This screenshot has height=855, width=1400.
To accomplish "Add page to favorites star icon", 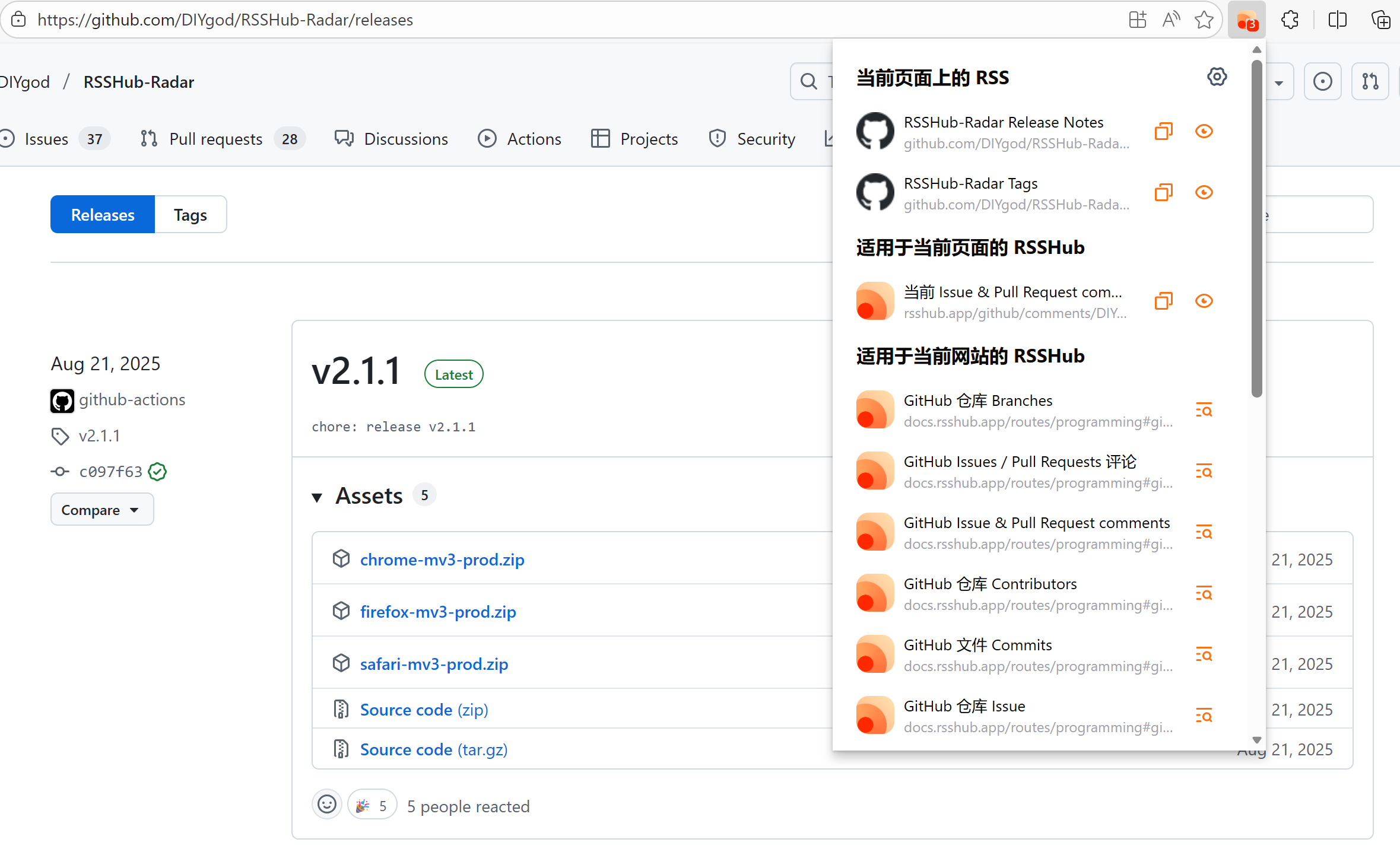I will tap(1204, 20).
